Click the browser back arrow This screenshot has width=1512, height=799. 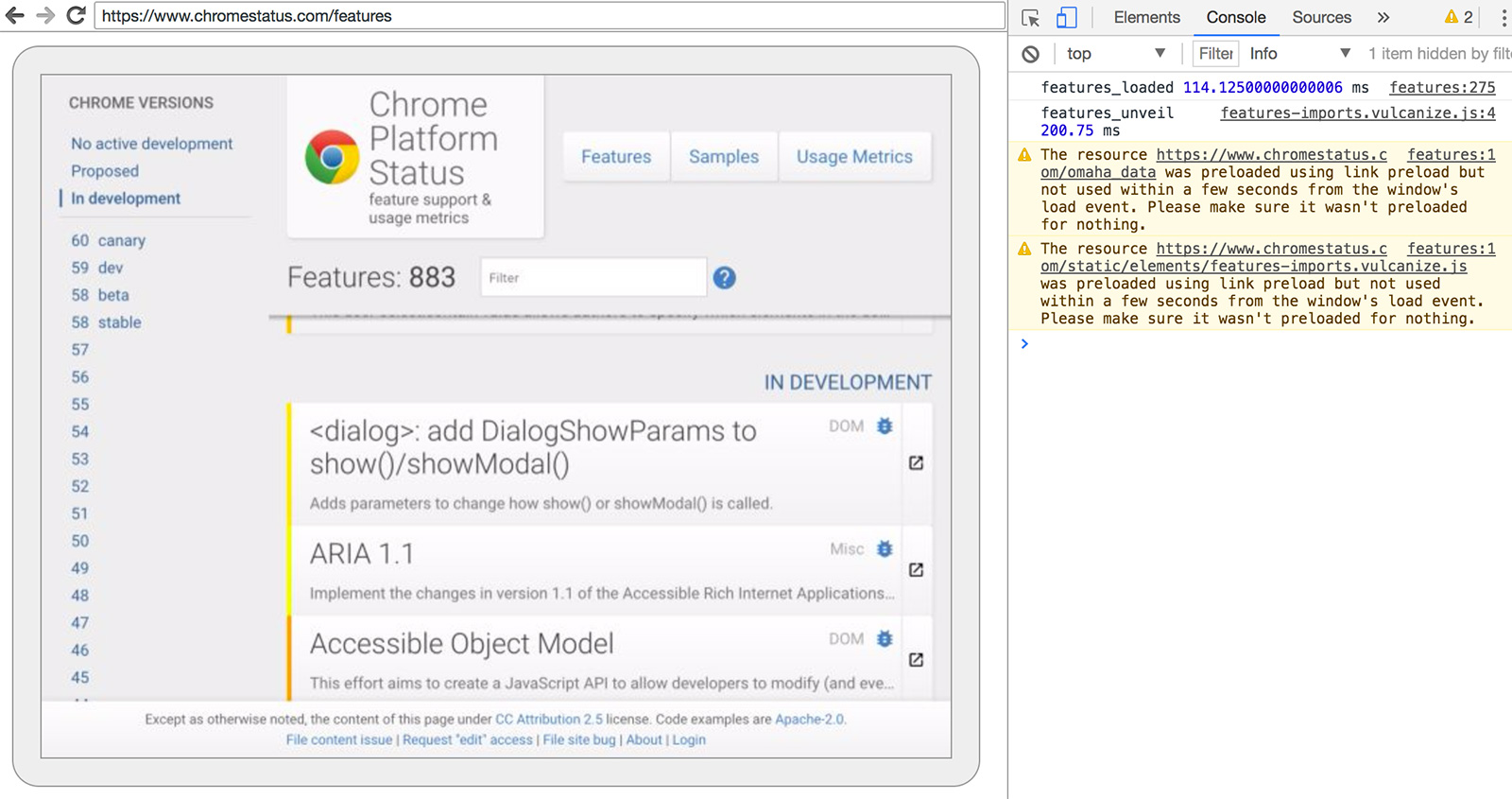(15, 15)
